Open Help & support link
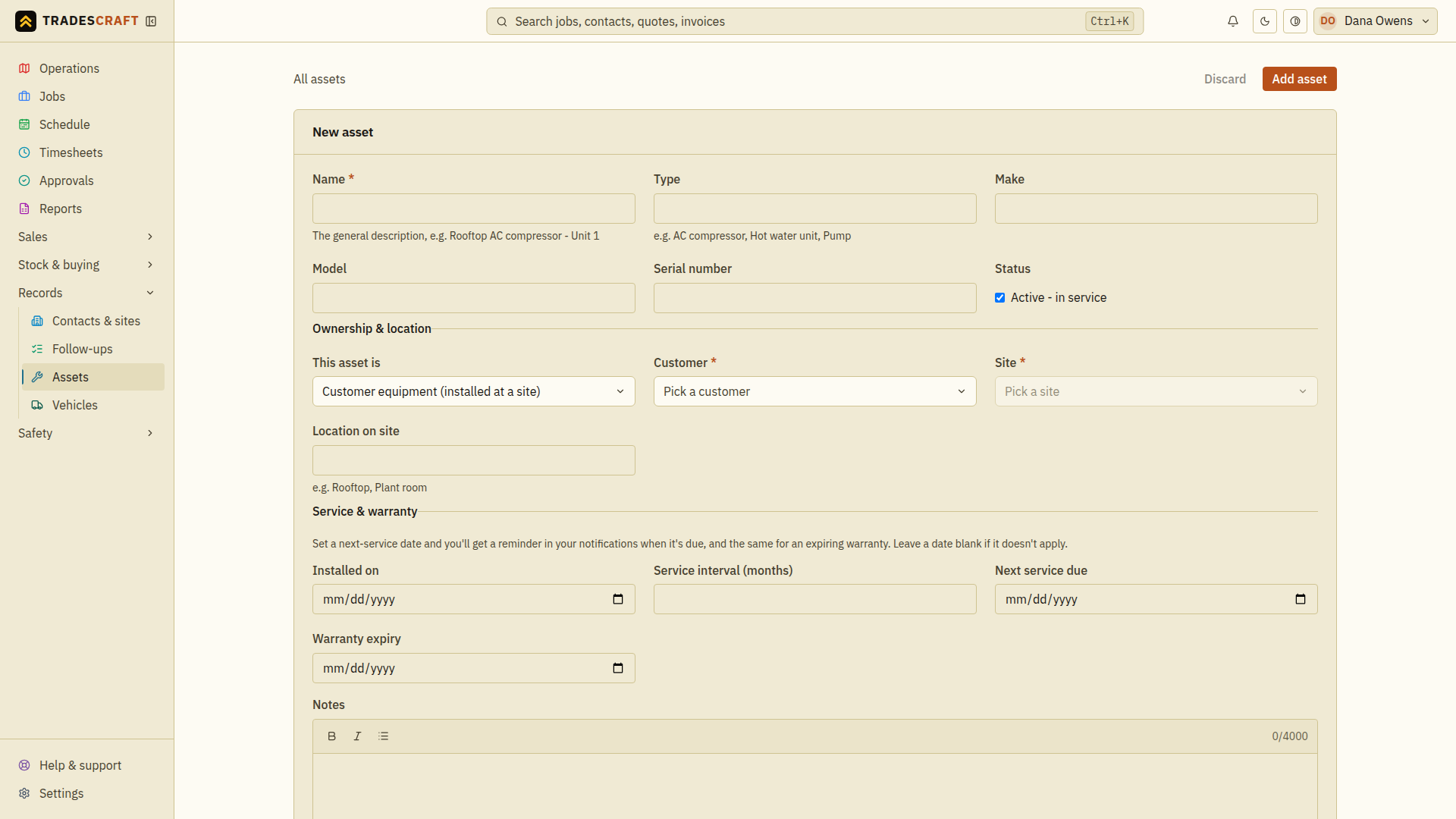The width and height of the screenshot is (1456, 819). tap(87, 765)
